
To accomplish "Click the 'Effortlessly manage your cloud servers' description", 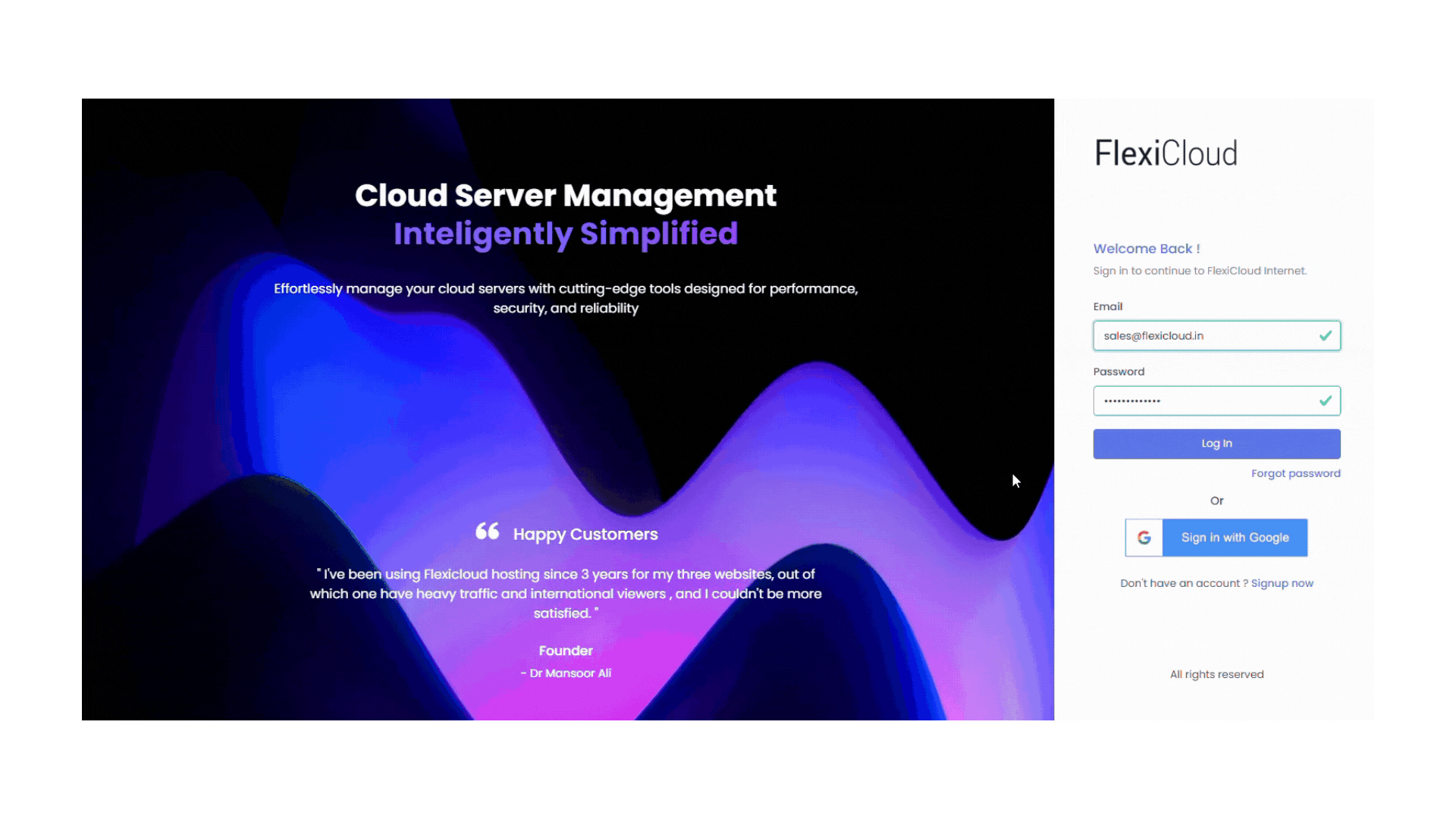I will pos(566,299).
